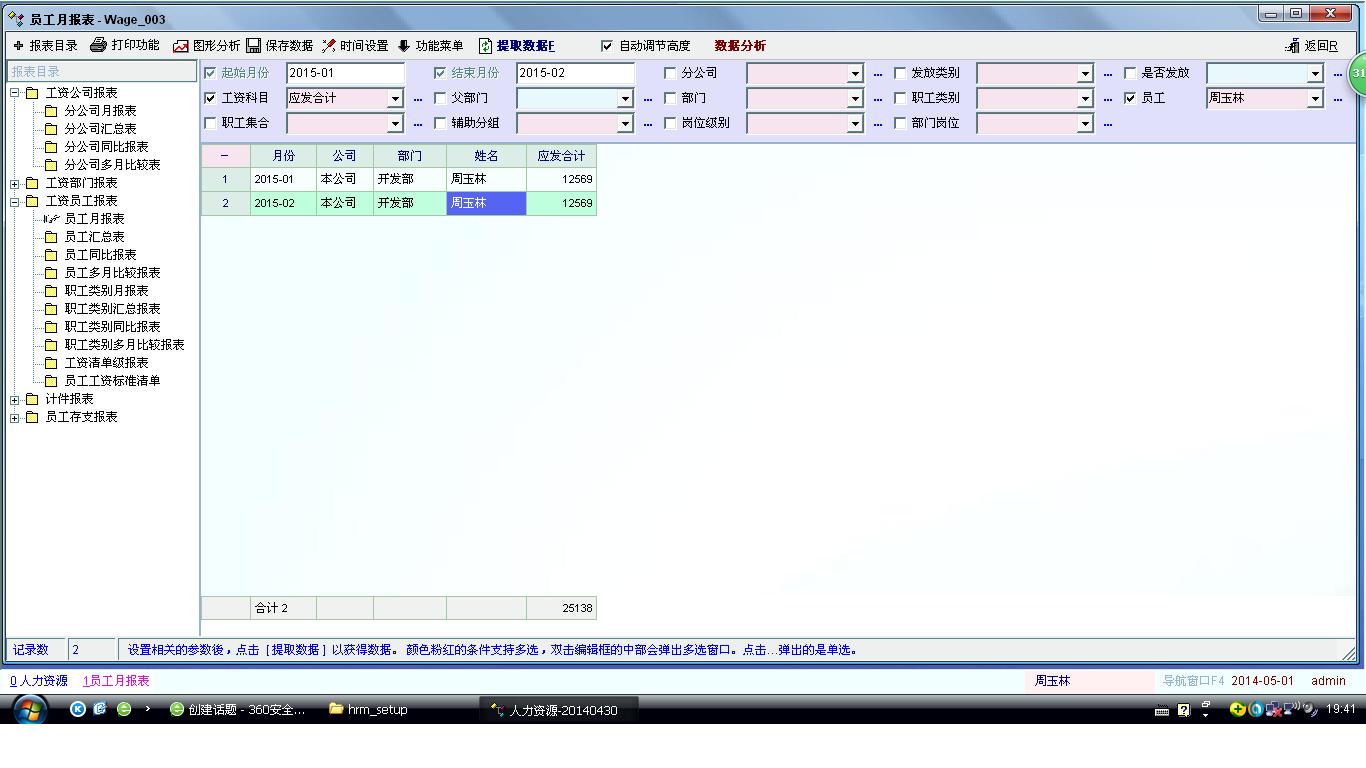Switch to the 0人力资源 tab
The height and width of the screenshot is (768, 1366).
pyautogui.click(x=39, y=681)
